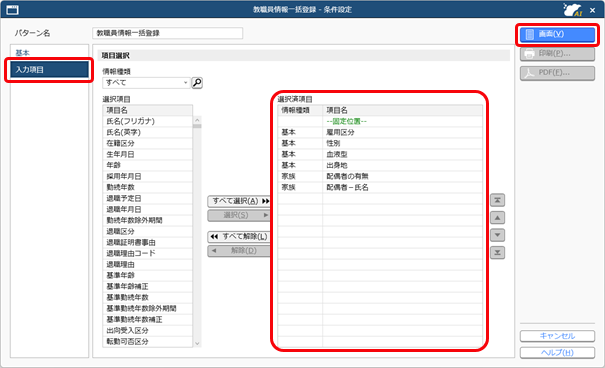This screenshot has height=368, width=605.
Task: Select 勤続年数除外期間 in the item list
Action: (x=147, y=220)
